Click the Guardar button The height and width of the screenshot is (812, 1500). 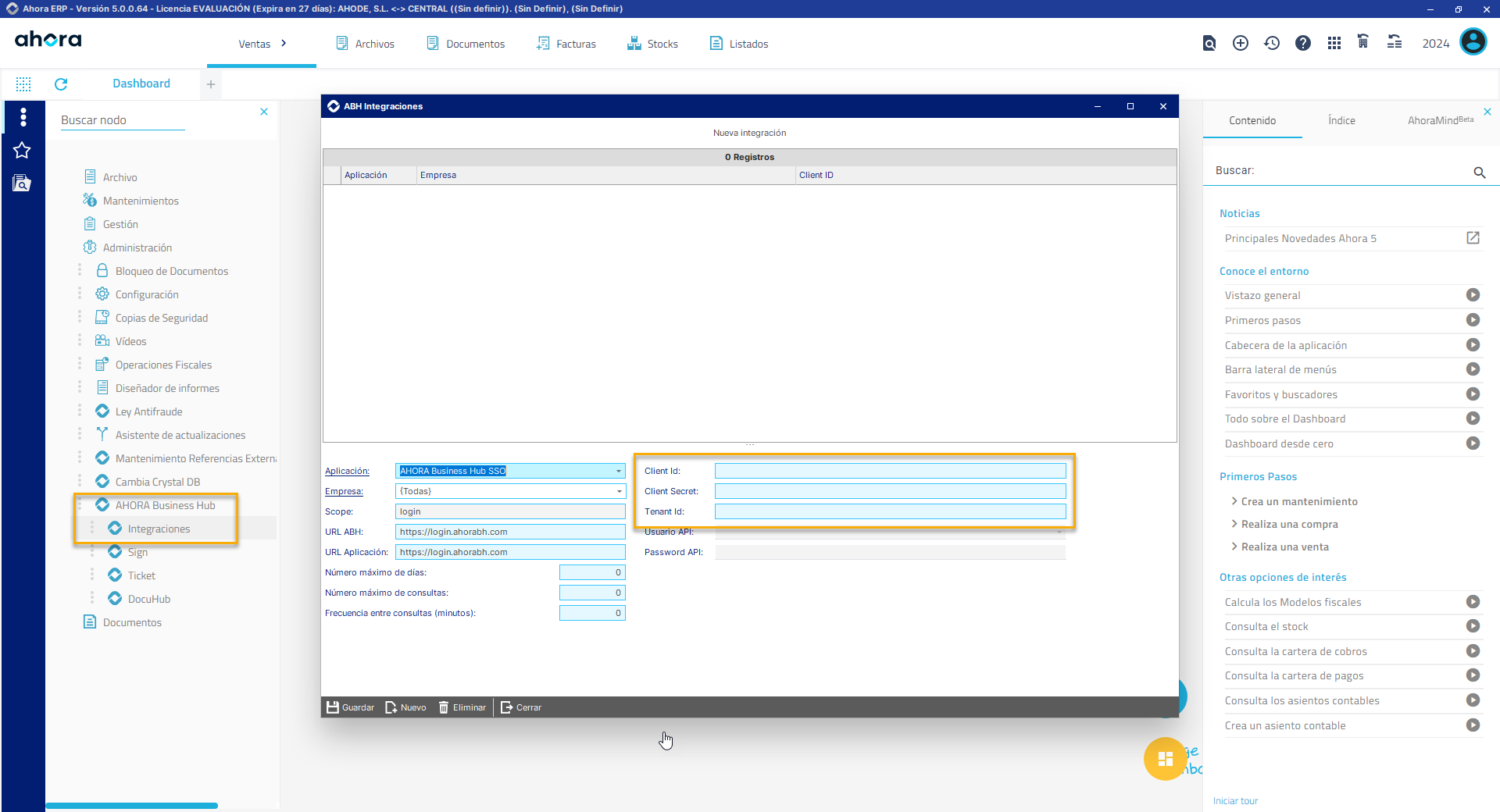point(350,707)
